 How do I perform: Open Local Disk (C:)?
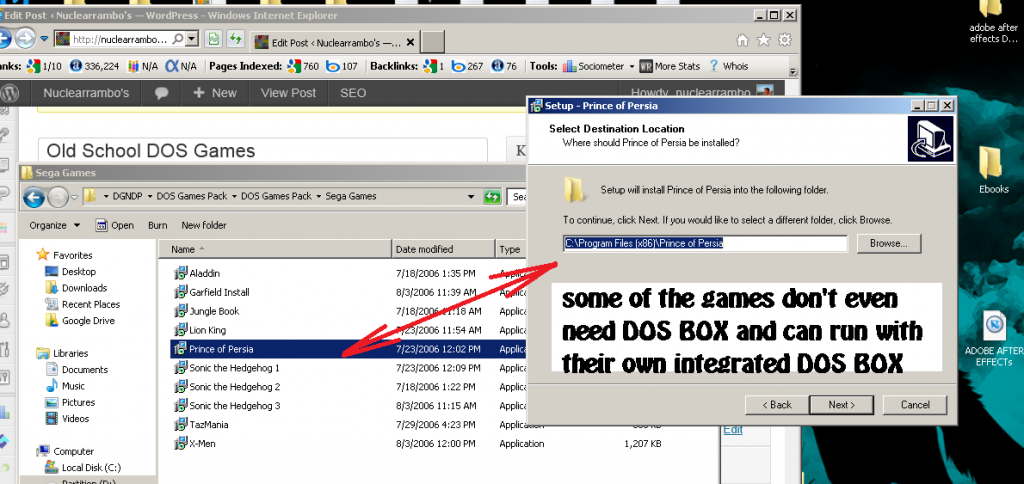pyautogui.click(x=91, y=467)
